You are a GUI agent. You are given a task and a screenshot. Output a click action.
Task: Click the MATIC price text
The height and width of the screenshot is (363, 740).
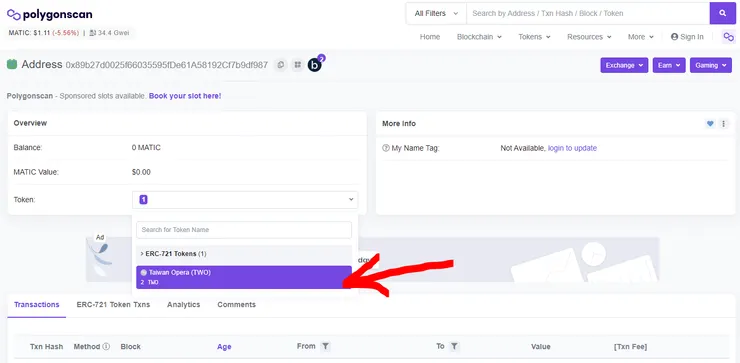(x=44, y=33)
